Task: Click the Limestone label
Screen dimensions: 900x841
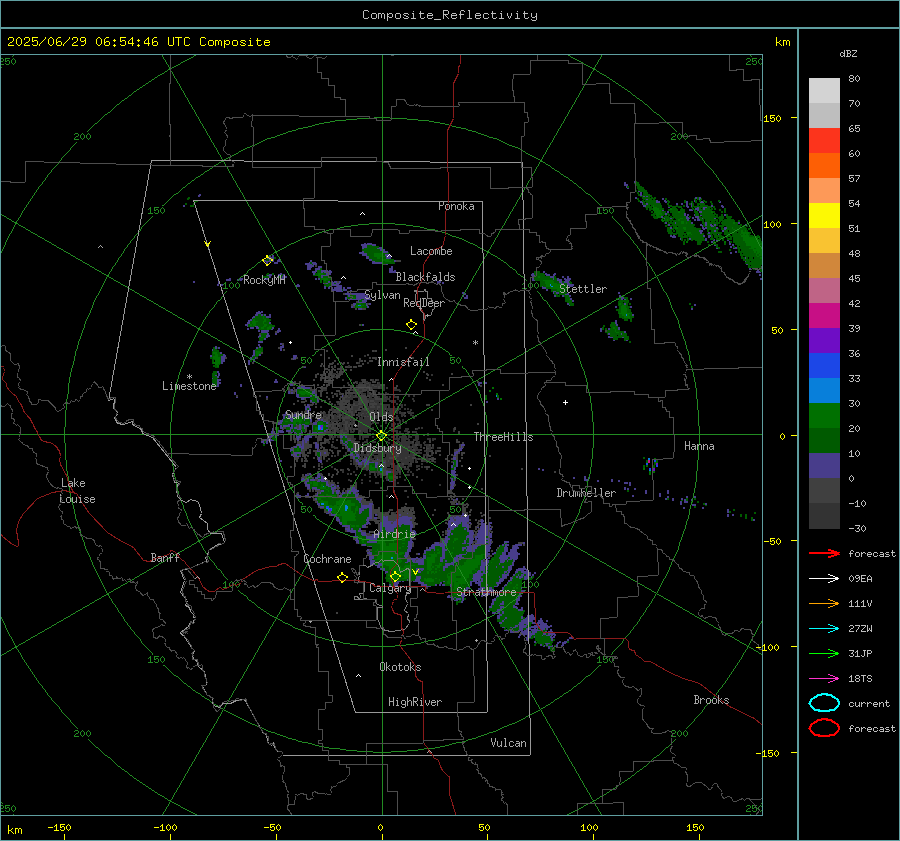Action: (x=189, y=386)
